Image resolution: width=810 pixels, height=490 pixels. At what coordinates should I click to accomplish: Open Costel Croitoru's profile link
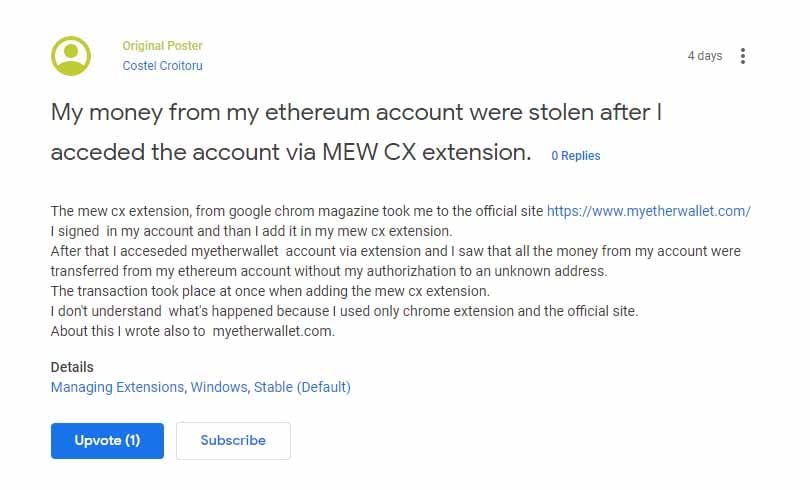162,66
